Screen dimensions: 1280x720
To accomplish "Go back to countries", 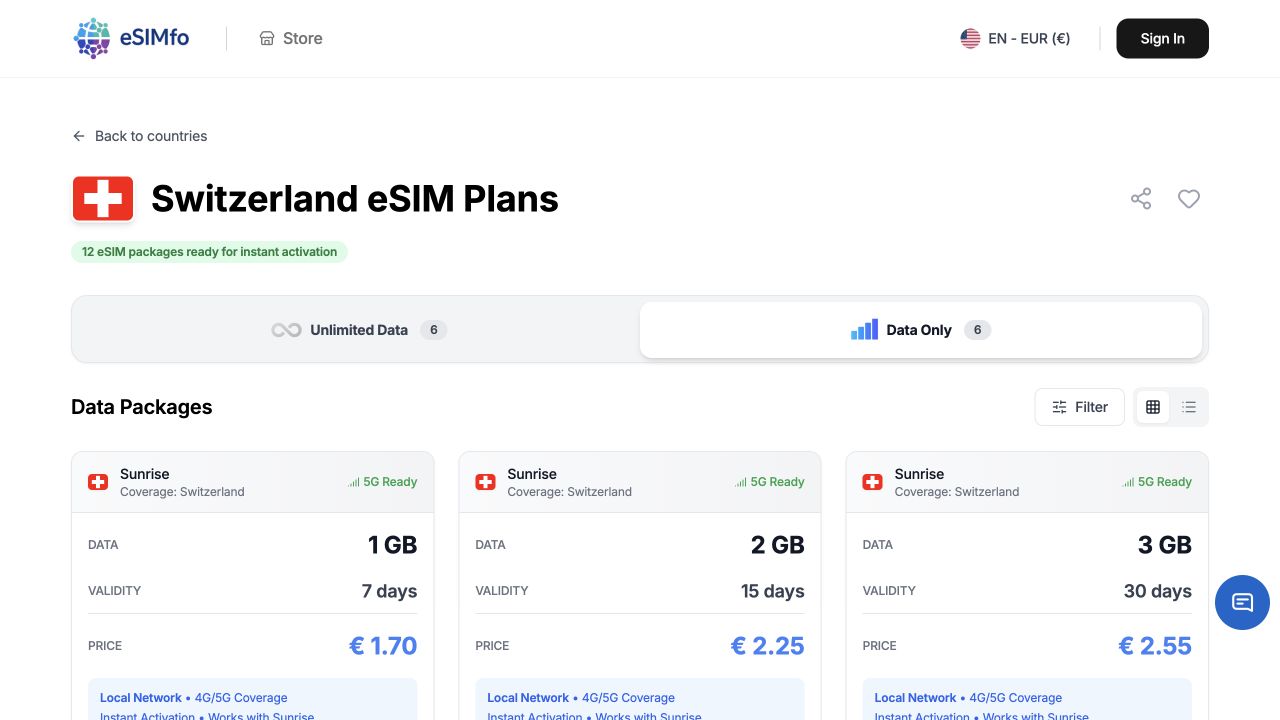I will 140,136.
